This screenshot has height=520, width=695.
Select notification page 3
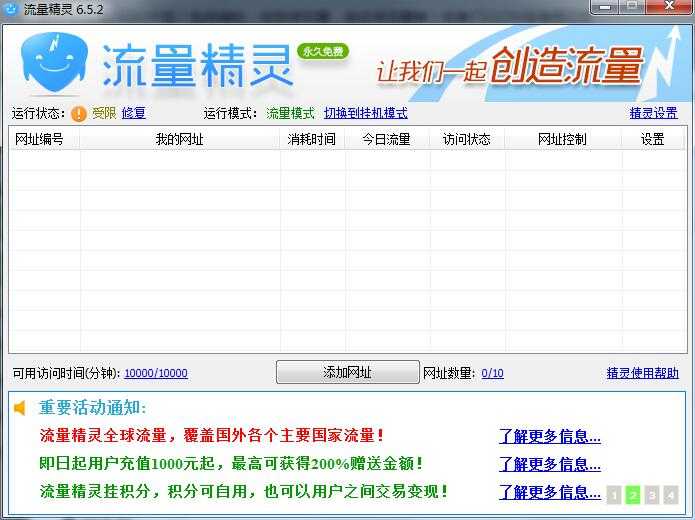point(652,494)
